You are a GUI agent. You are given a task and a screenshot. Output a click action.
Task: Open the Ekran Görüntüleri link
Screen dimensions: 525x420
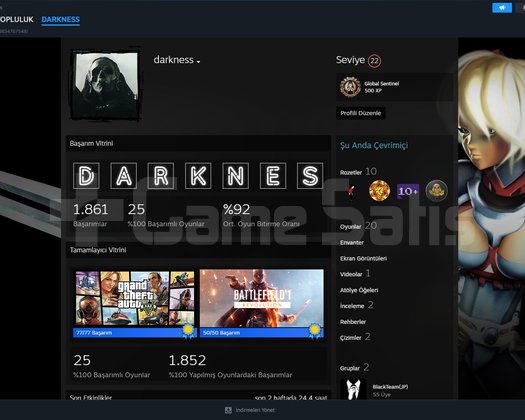pos(363,258)
